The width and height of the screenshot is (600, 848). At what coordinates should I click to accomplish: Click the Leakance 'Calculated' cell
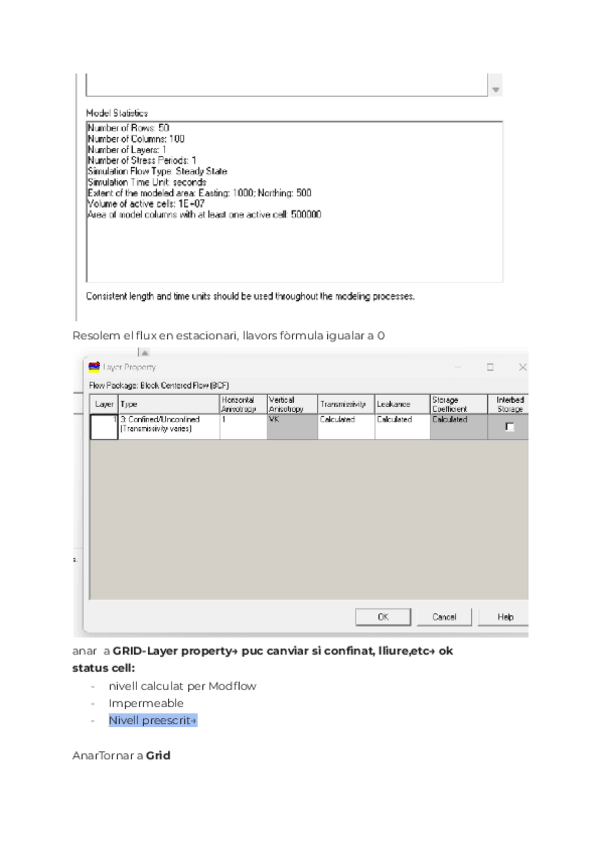[403, 427]
